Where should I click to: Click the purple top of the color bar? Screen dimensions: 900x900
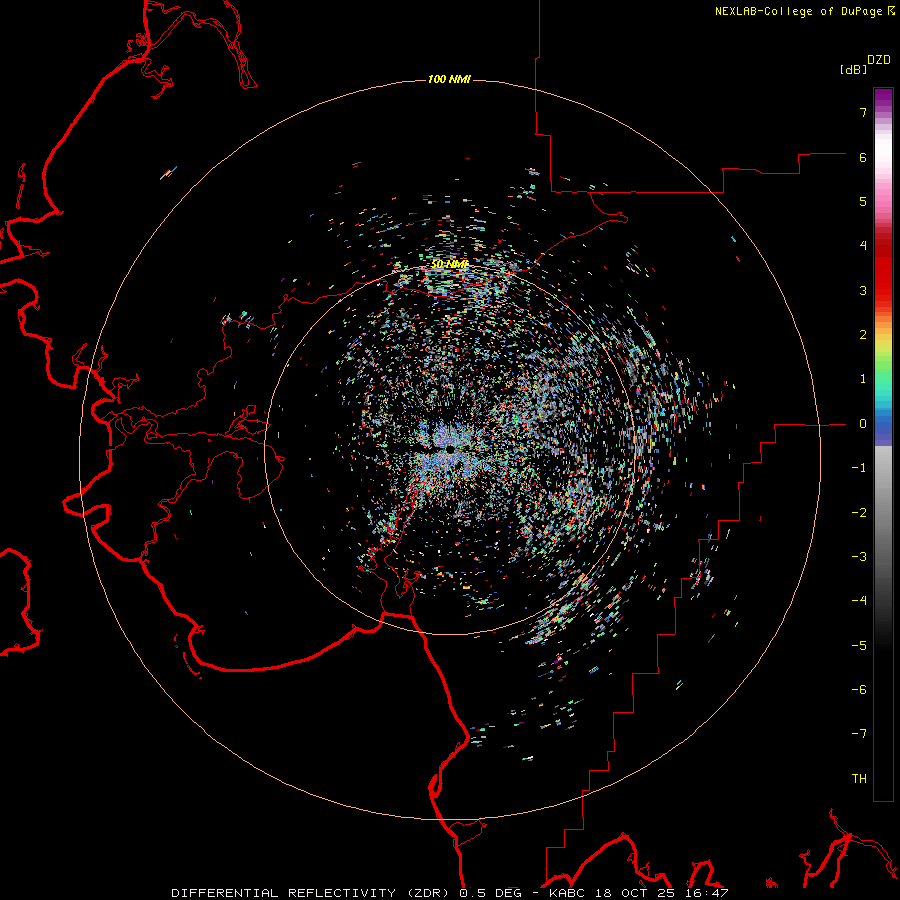point(883,98)
